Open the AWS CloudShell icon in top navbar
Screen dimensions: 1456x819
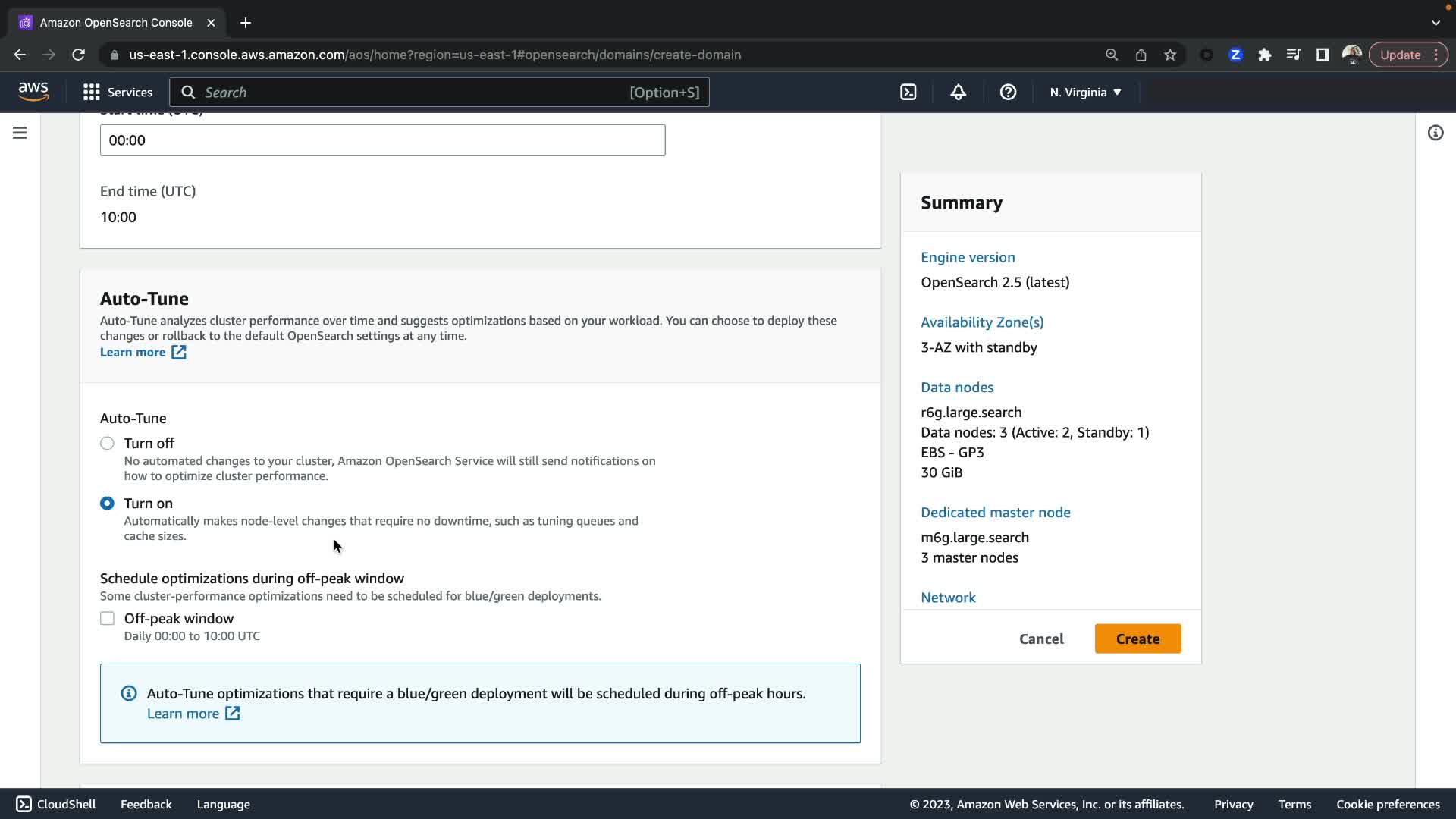[908, 93]
